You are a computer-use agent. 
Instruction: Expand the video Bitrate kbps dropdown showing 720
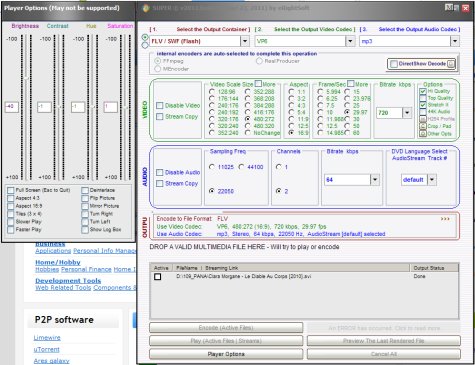click(x=407, y=113)
